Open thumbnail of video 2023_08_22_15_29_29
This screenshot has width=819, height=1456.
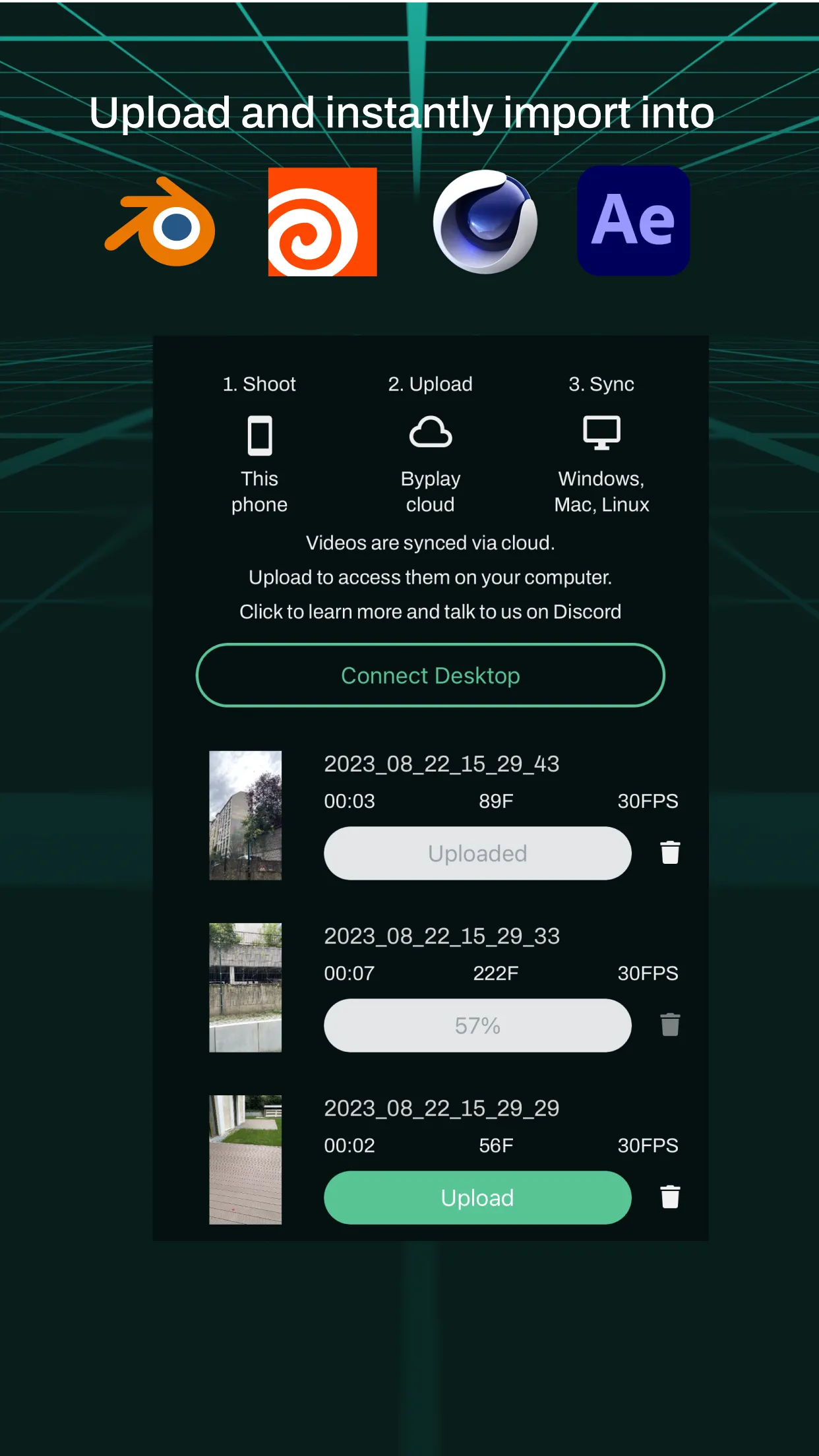[x=245, y=1160]
